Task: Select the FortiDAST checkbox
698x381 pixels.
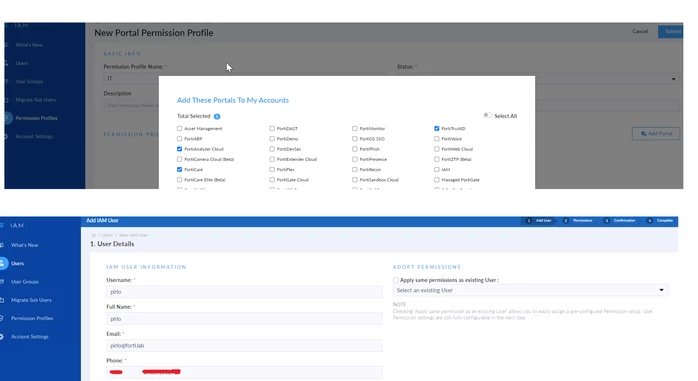Action: click(x=272, y=129)
